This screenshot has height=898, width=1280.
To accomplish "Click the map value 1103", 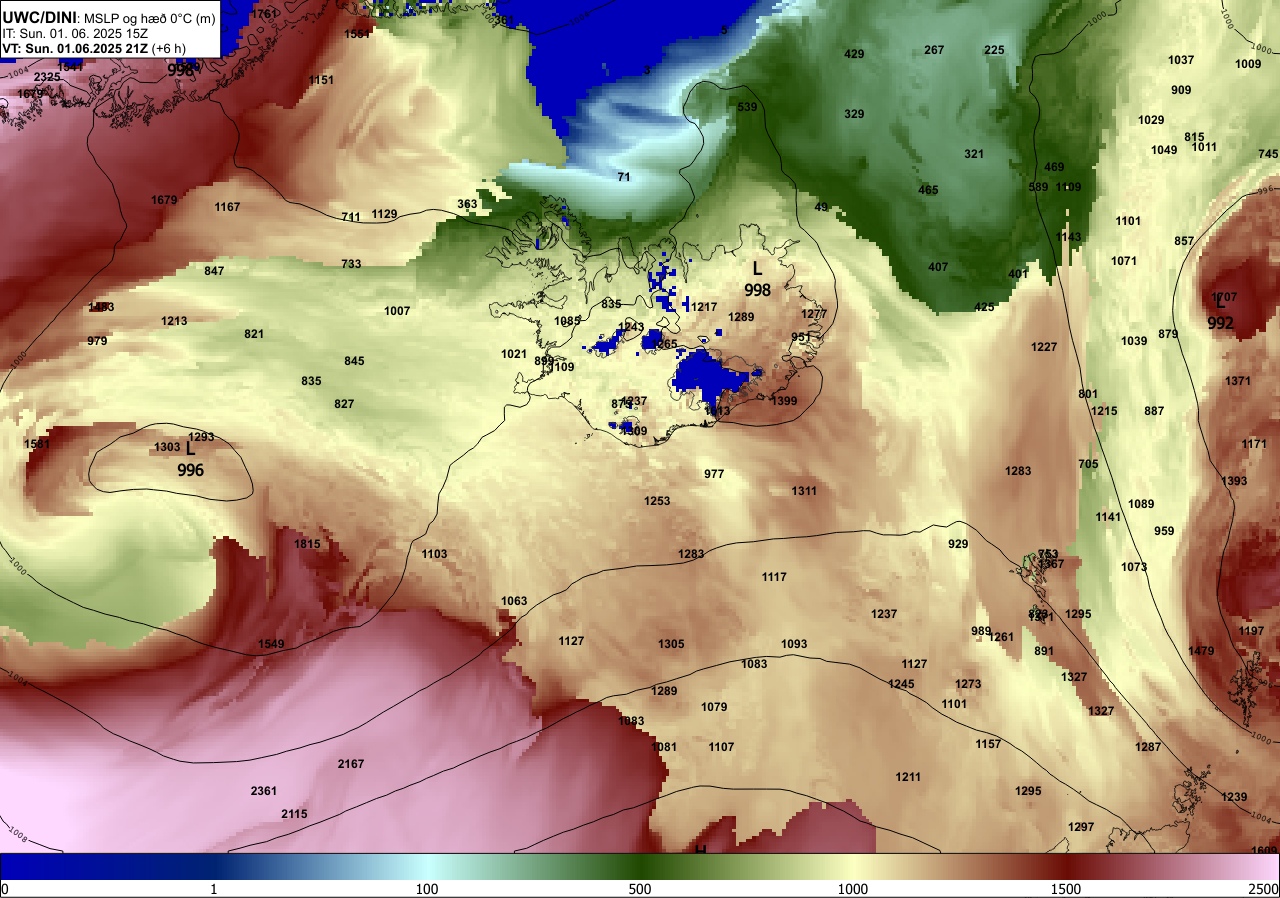I will click(x=434, y=554).
